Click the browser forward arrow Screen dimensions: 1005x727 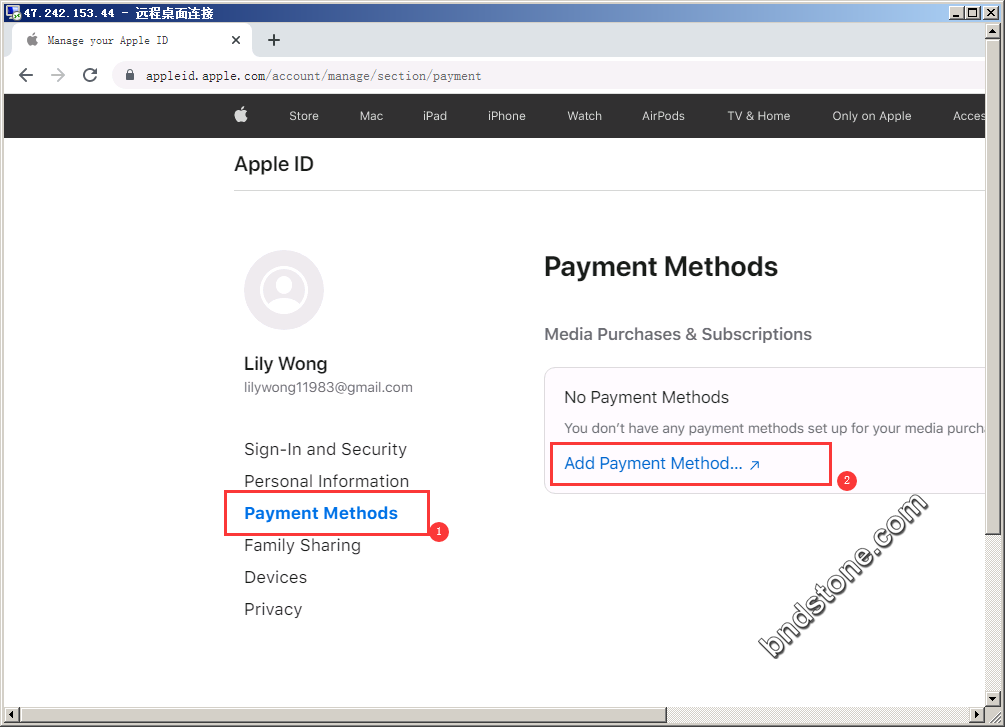click(x=58, y=75)
